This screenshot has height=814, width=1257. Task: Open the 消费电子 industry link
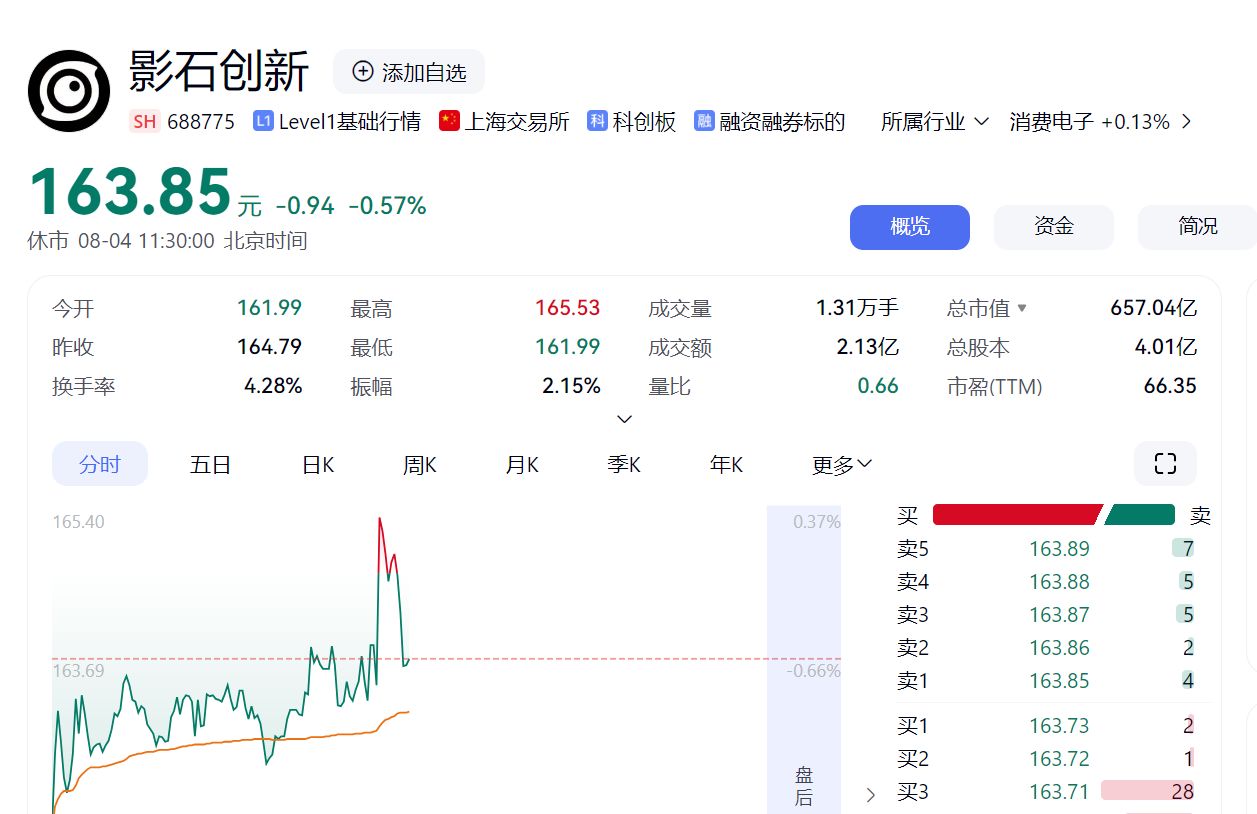[x=1051, y=122]
